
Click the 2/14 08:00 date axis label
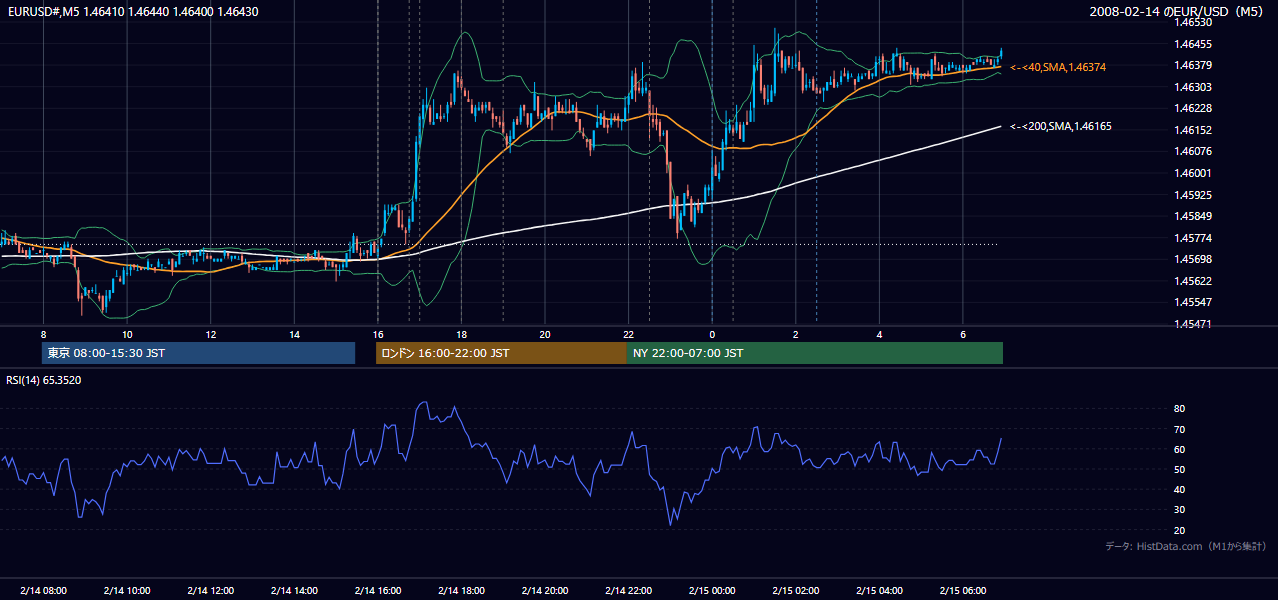click(43, 591)
